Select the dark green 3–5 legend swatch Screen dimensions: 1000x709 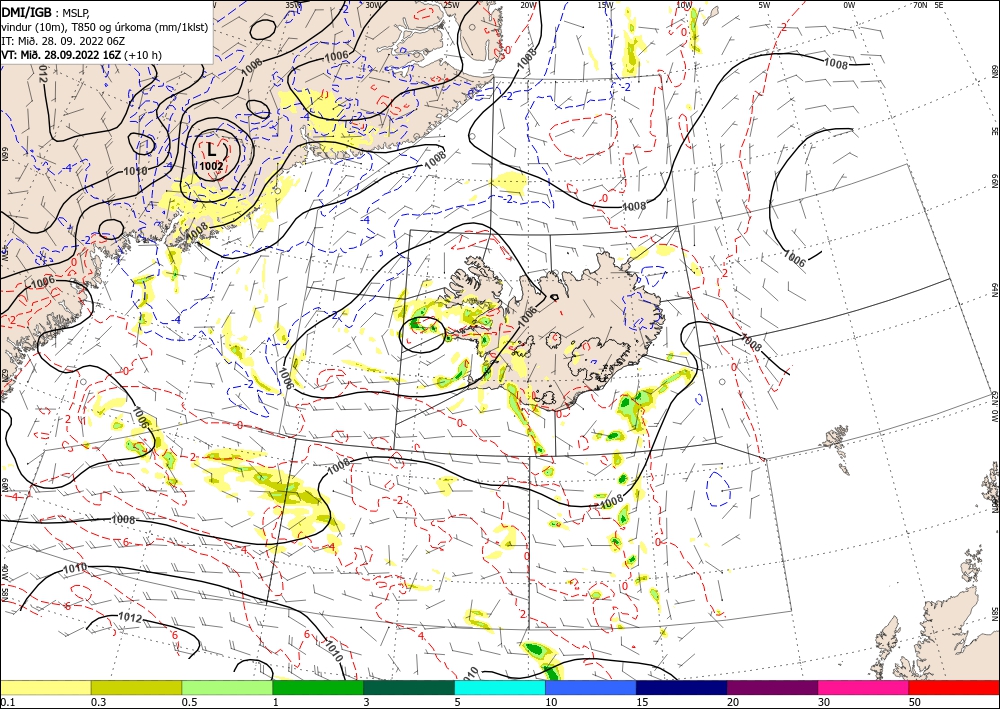[409, 688]
